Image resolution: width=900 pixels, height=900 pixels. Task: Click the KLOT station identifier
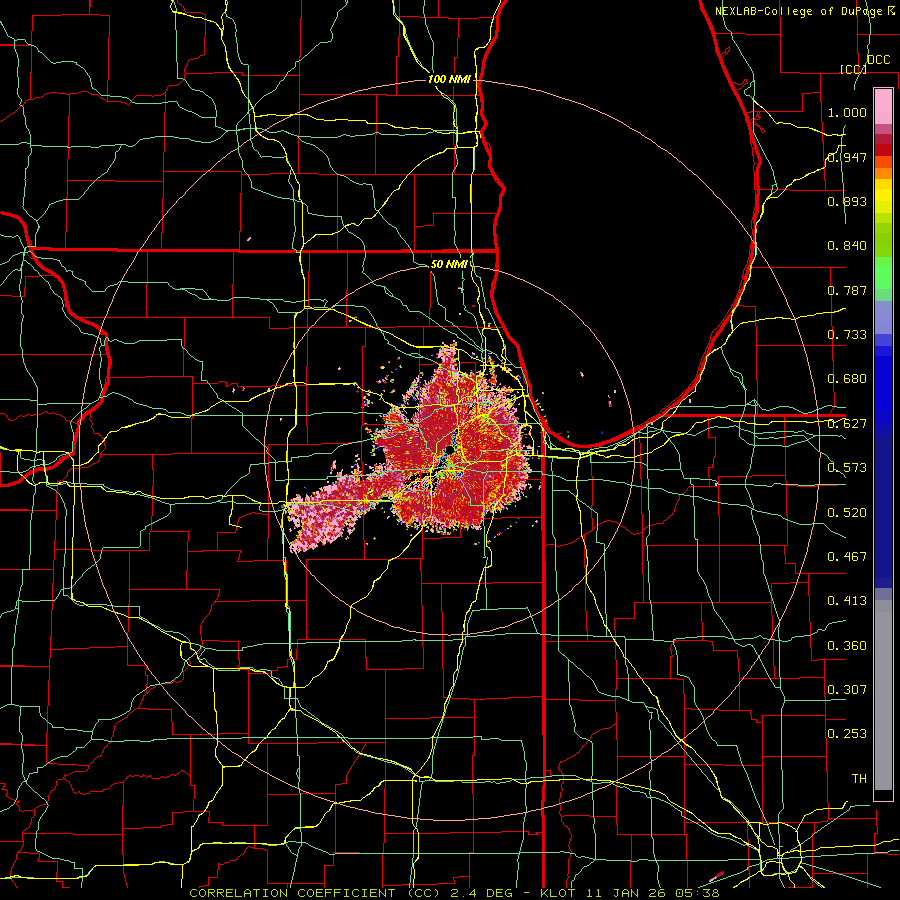[558, 893]
